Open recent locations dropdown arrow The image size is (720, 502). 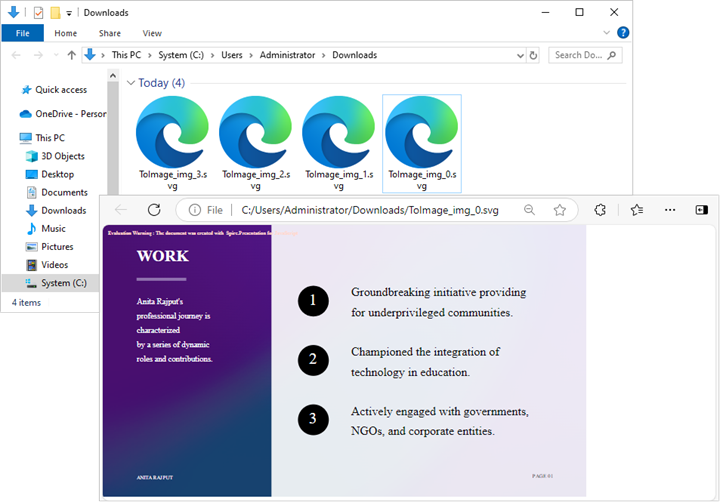56,55
